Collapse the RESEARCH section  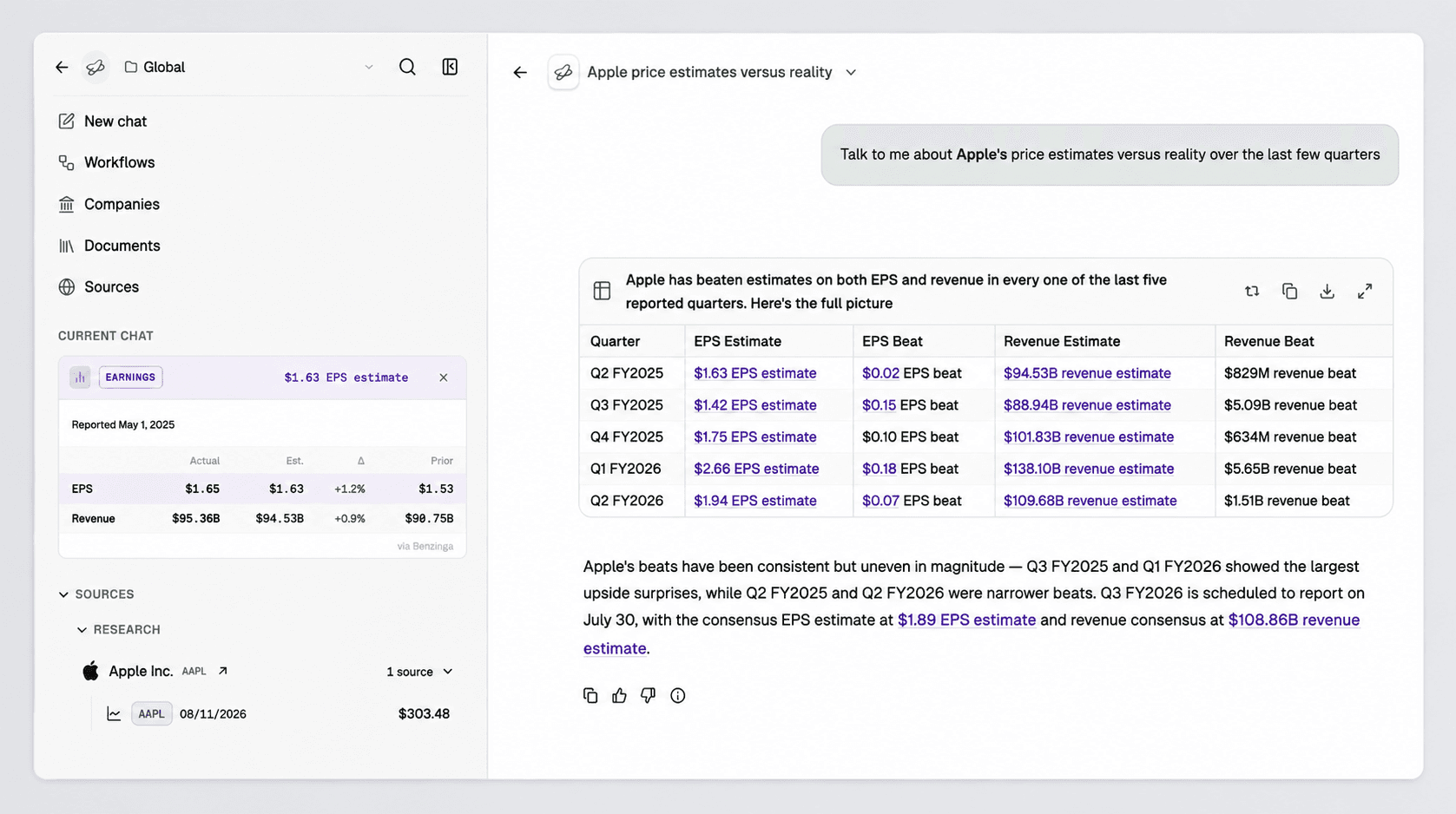(x=82, y=630)
